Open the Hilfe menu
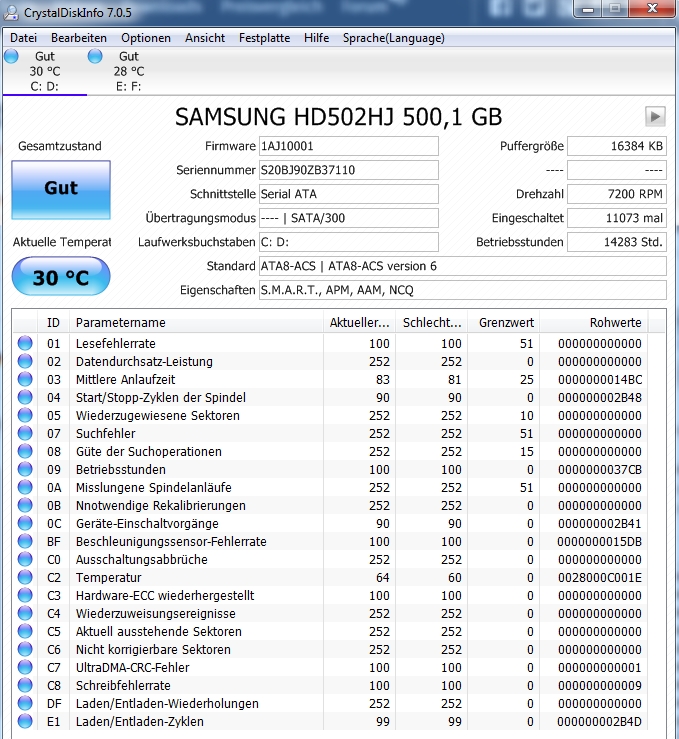 point(316,38)
